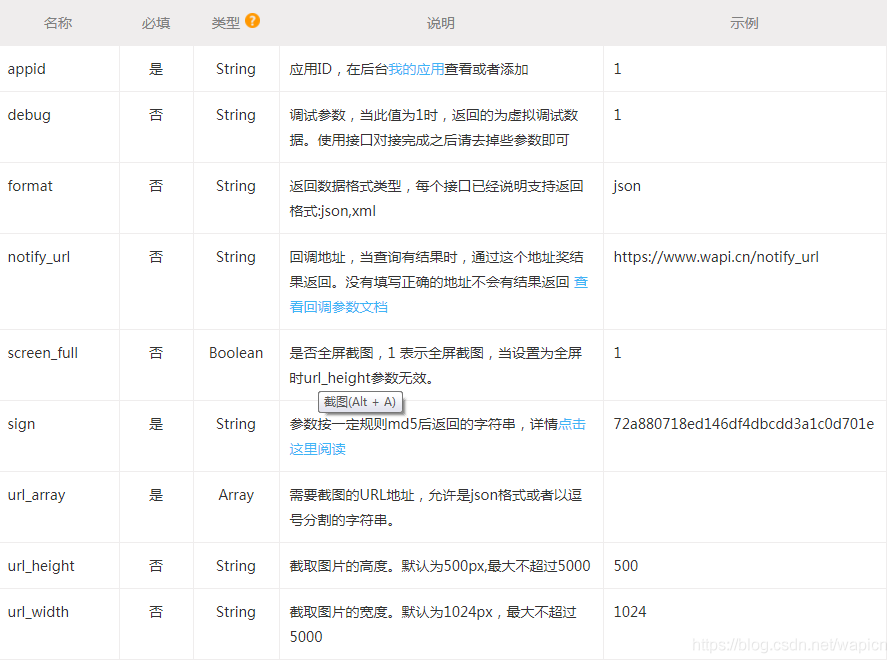Click the appid parameter name
Screen dimensions: 896x663
tap(26, 70)
